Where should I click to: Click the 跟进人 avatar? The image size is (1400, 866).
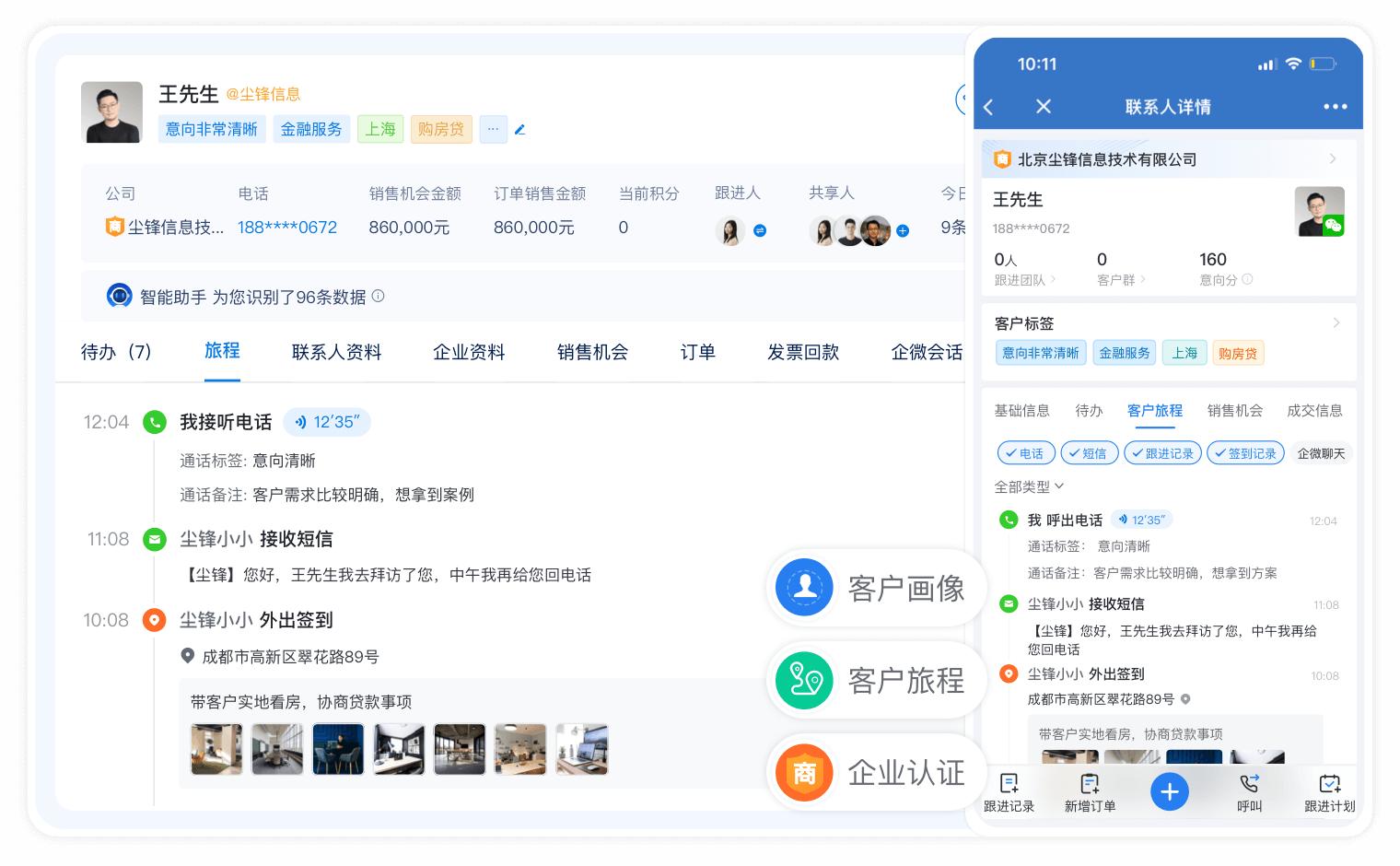(x=729, y=230)
